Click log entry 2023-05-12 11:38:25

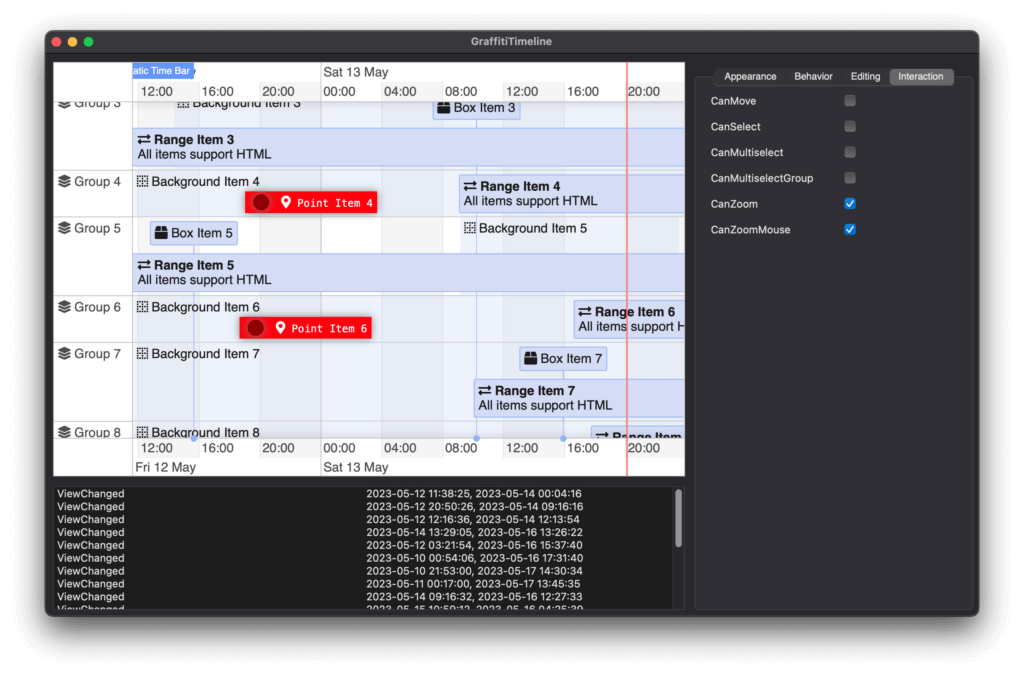click(473, 494)
